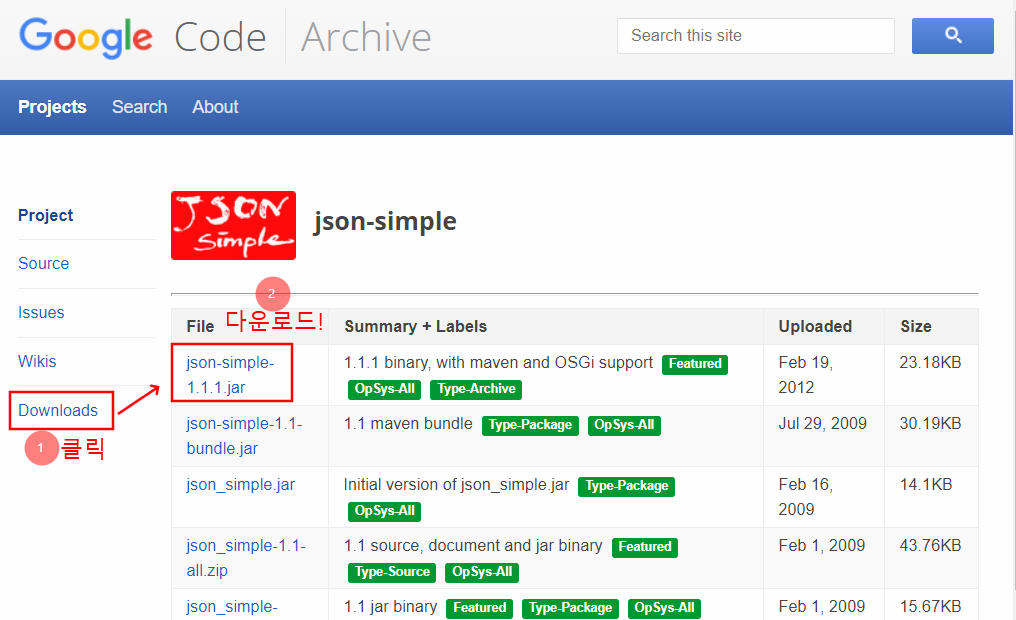
Task: Download json-simple-1.1.1.jar file
Action: [230, 374]
